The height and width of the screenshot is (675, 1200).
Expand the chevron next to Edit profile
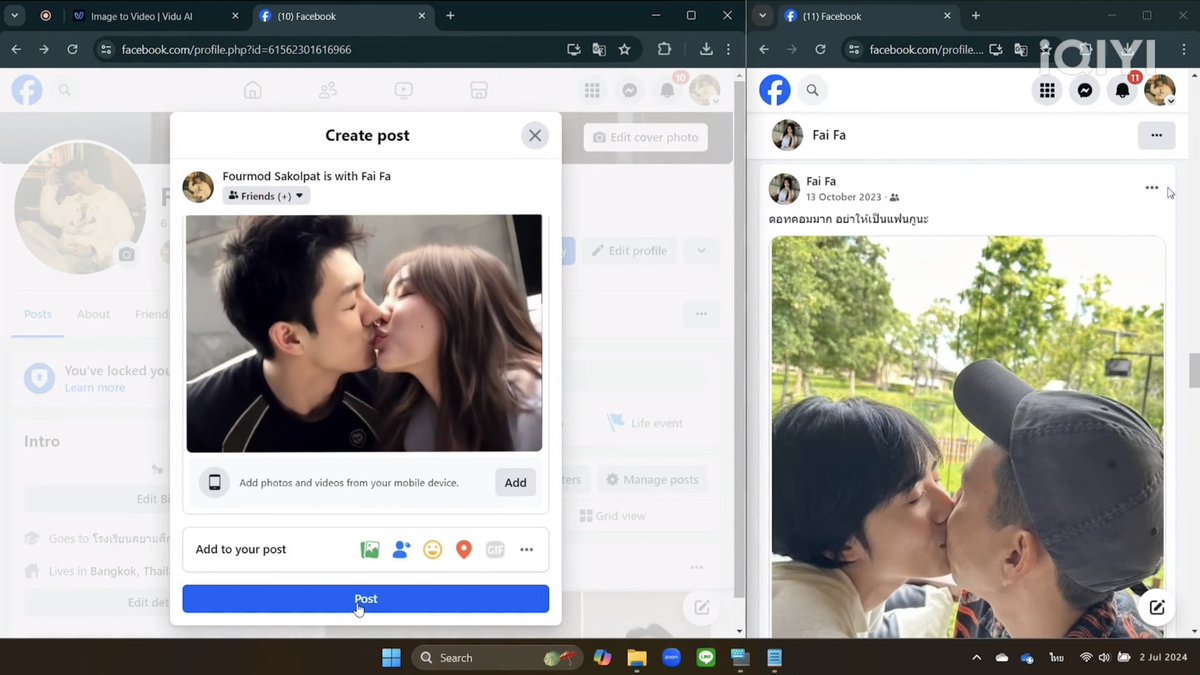[701, 250]
